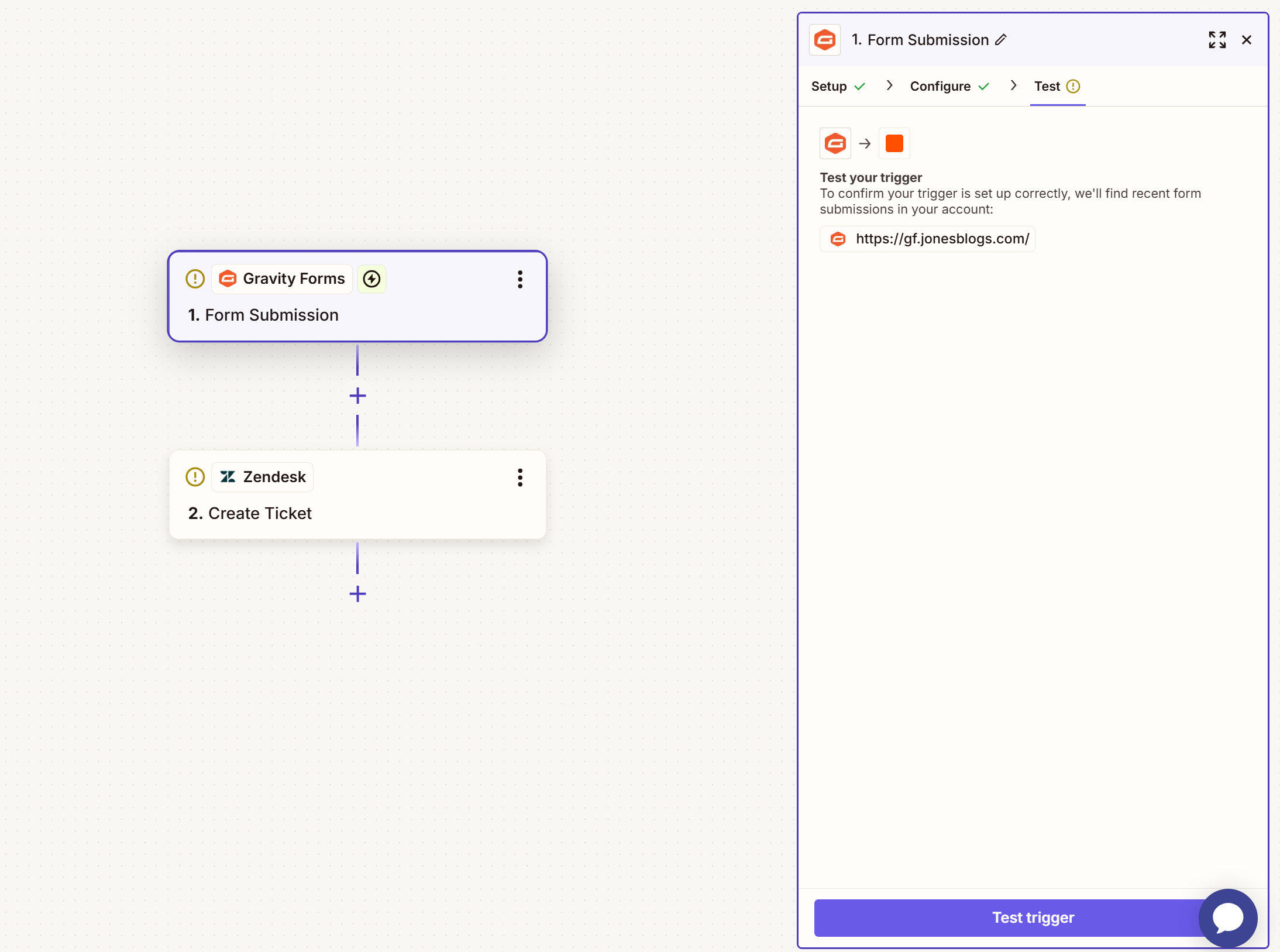This screenshot has width=1280, height=952.
Task: Click the warning icon on Gravity Forms step
Action: 195,279
